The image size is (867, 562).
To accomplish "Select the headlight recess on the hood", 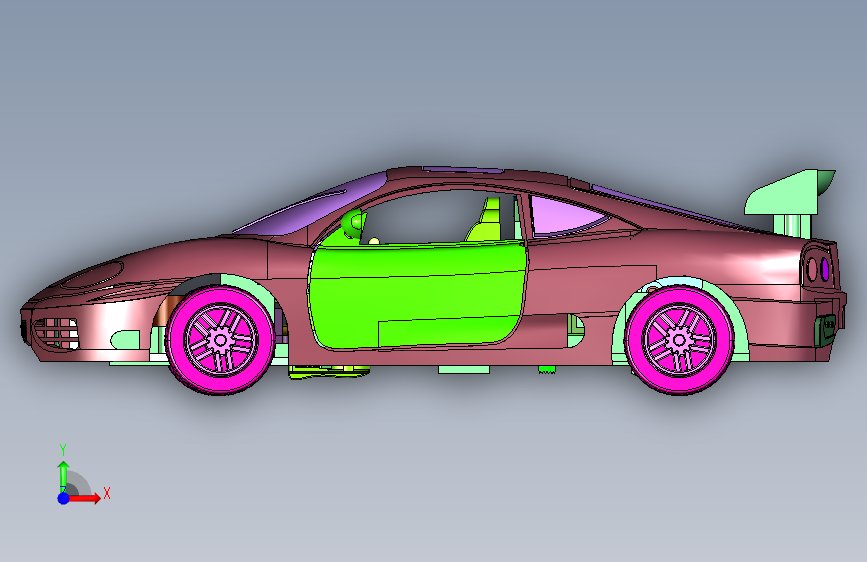I will (91, 275).
